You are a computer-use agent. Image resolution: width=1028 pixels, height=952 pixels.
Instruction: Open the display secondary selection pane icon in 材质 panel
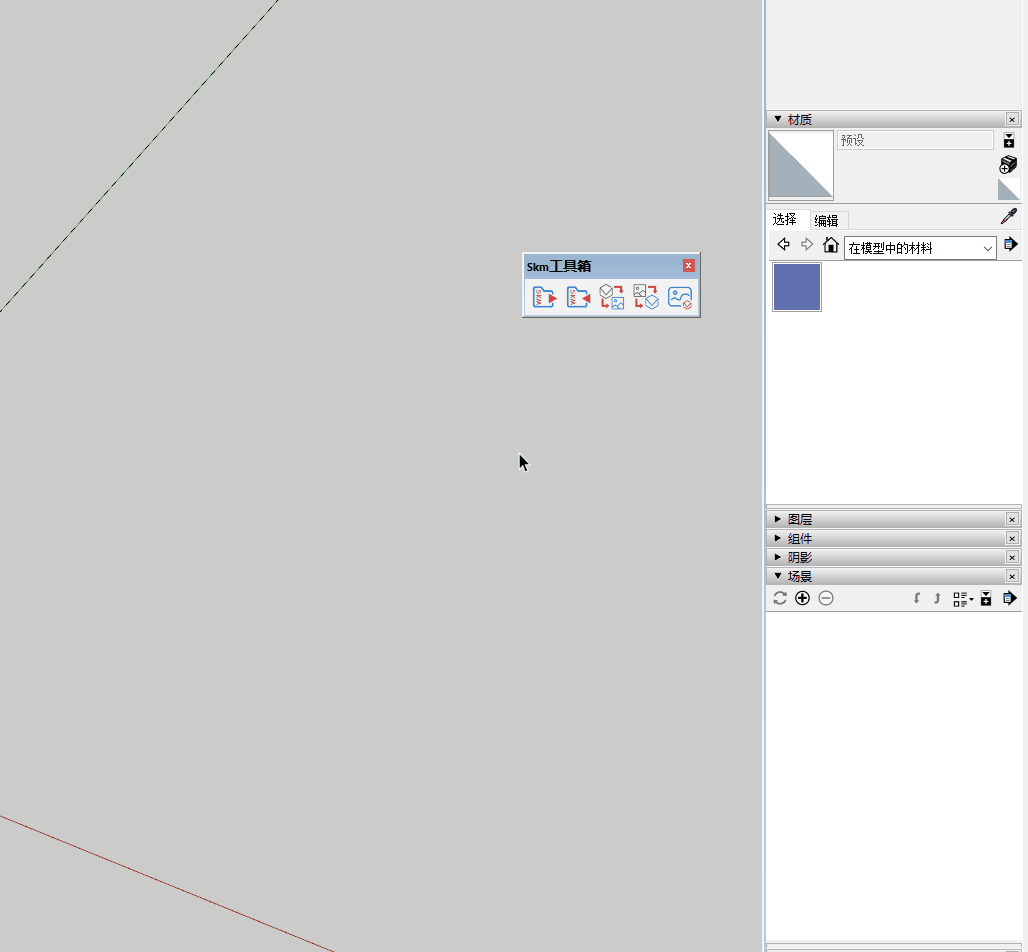pyautogui.click(x=1009, y=139)
